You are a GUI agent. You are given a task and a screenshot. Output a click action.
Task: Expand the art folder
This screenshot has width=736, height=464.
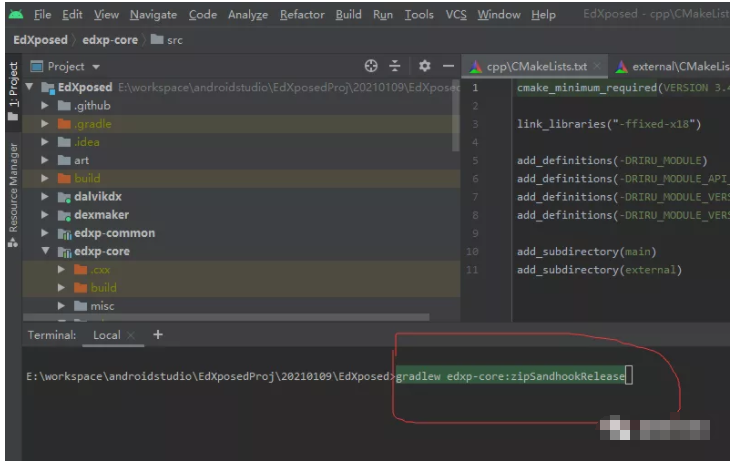coord(45,160)
